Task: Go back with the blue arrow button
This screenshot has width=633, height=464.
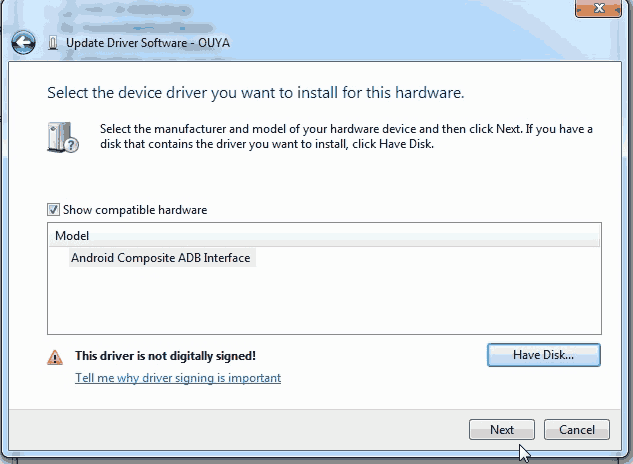Action: pos(23,43)
